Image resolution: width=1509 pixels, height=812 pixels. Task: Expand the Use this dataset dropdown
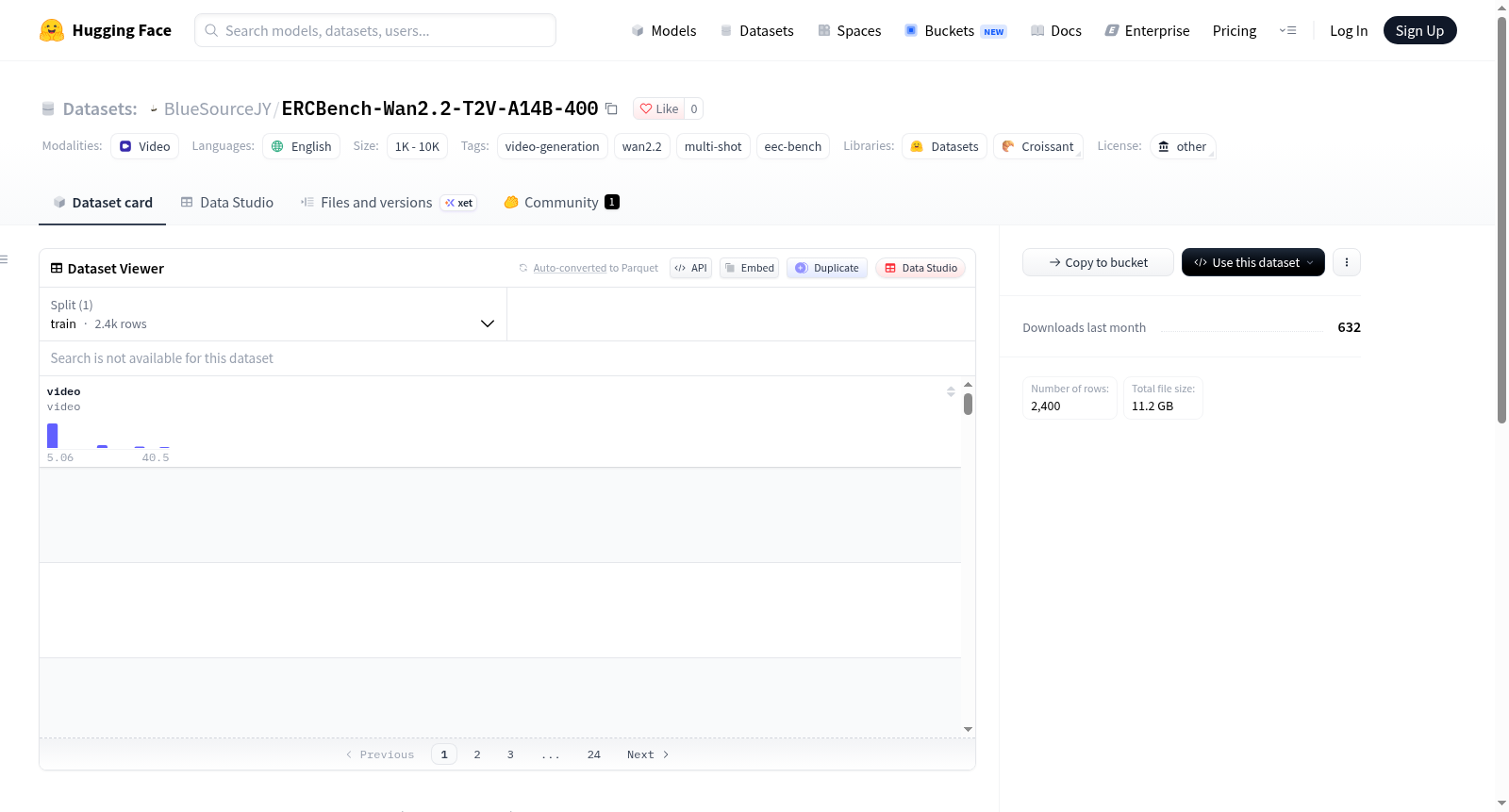point(1253,262)
